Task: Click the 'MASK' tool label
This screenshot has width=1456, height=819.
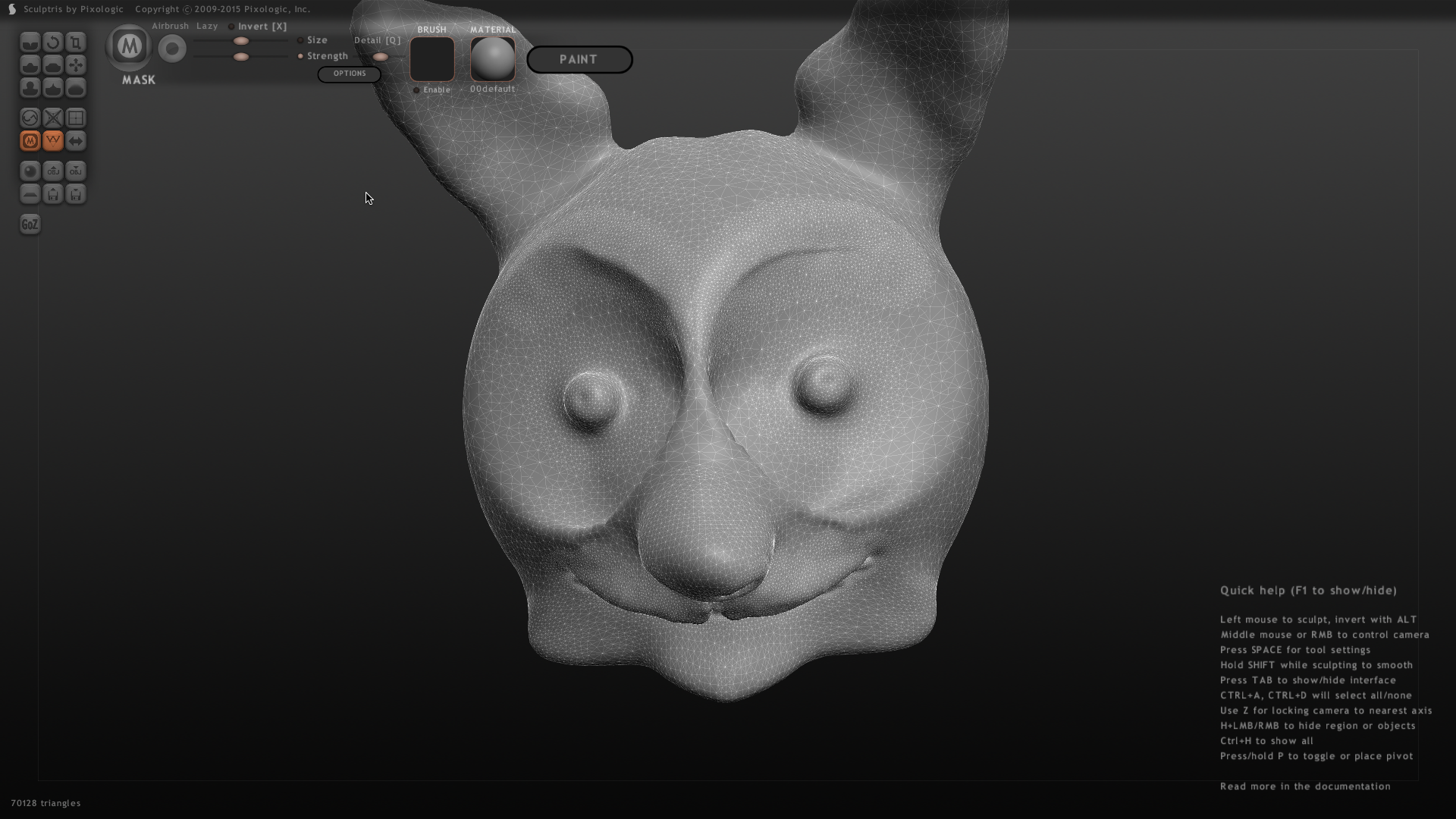Action: coord(139,80)
